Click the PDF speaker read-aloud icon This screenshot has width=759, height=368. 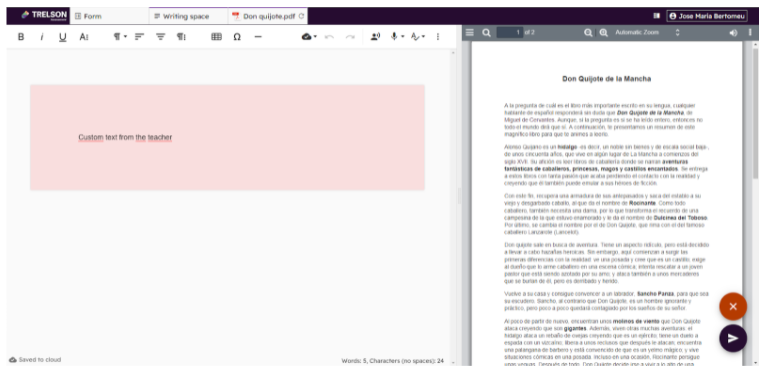click(734, 32)
